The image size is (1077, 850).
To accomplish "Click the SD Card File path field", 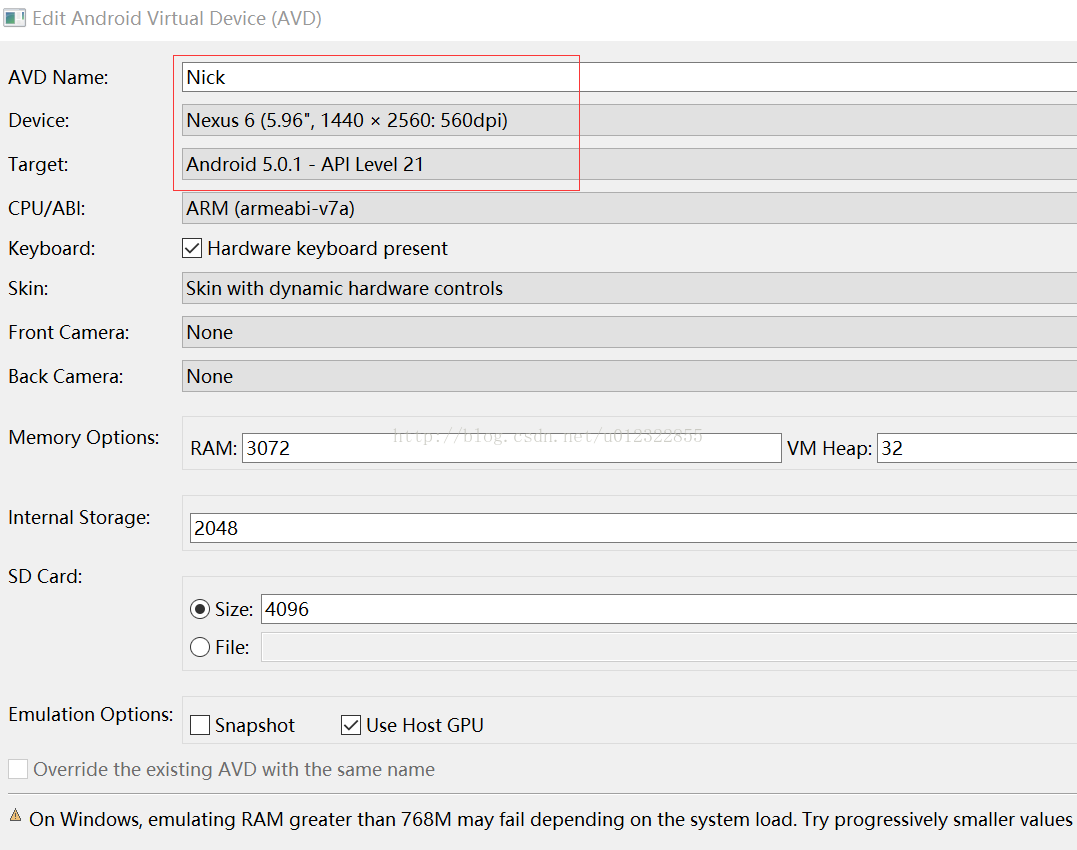I will pyautogui.click(x=669, y=647).
